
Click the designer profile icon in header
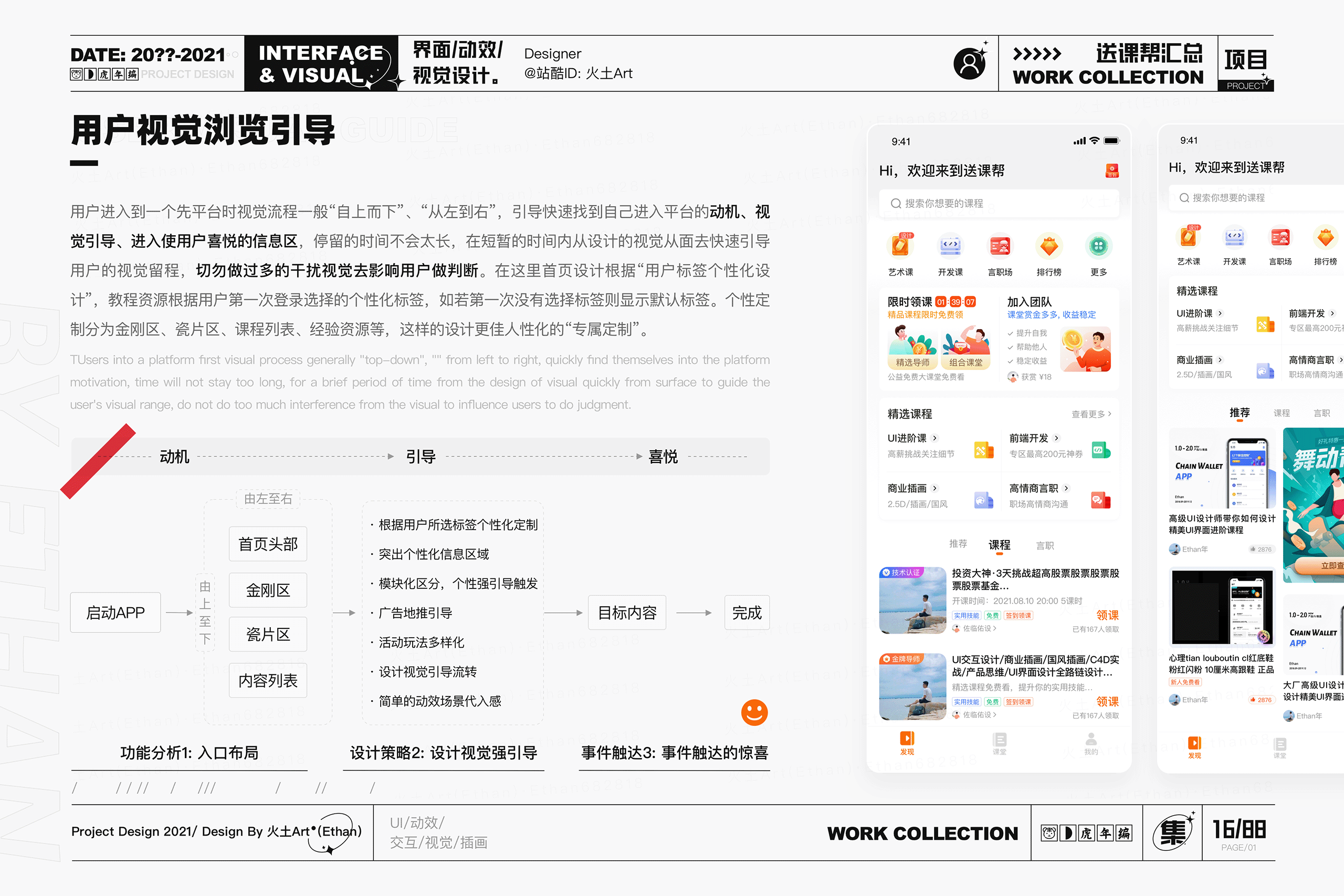[970, 64]
